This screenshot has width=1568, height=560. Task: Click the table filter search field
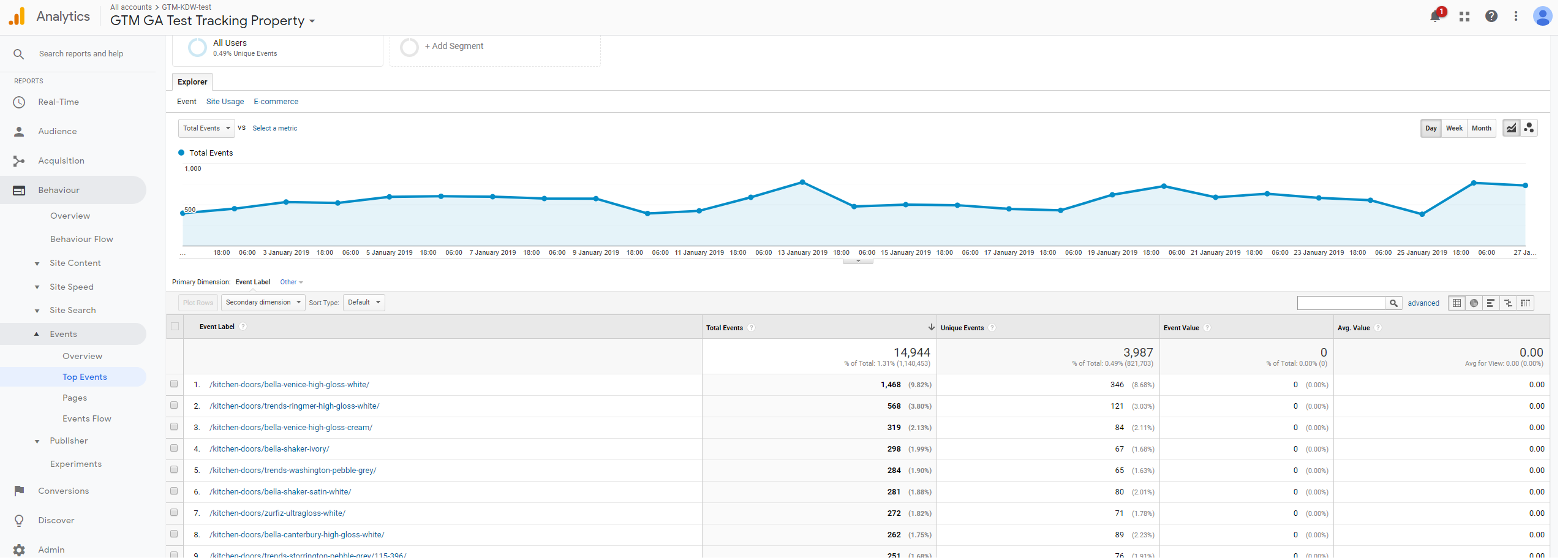[1341, 303]
